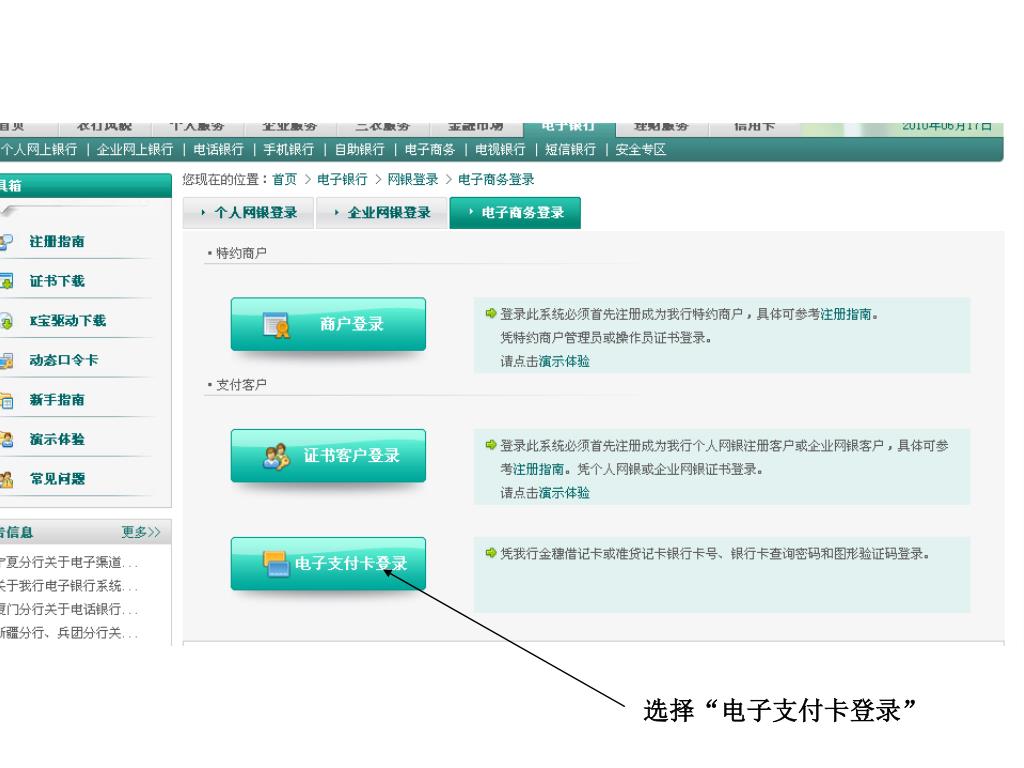Click the 动态口令卡 sidebar icon
Screen dimensions: 1024x768
(x=7, y=360)
